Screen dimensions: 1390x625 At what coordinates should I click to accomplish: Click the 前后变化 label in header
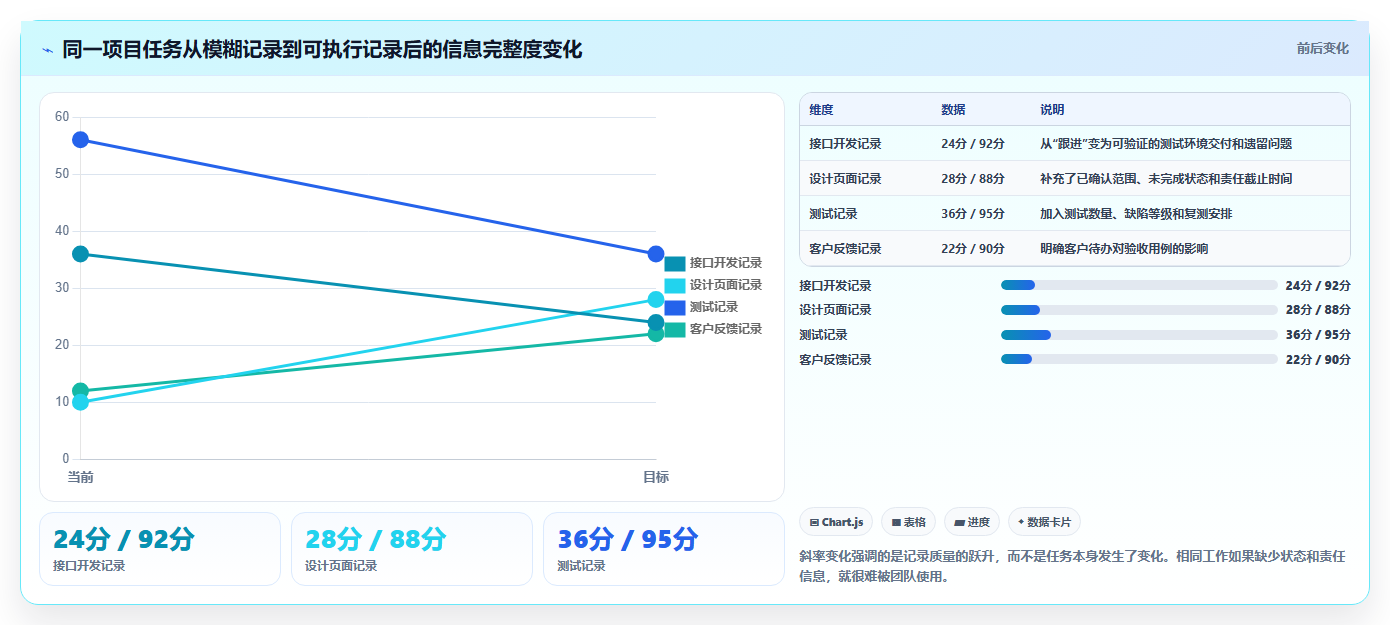tap(1322, 48)
